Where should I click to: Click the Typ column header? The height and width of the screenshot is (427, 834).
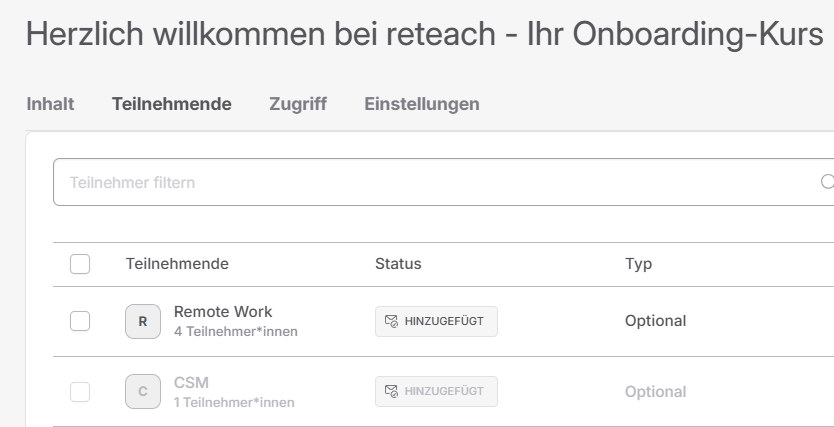tap(638, 264)
